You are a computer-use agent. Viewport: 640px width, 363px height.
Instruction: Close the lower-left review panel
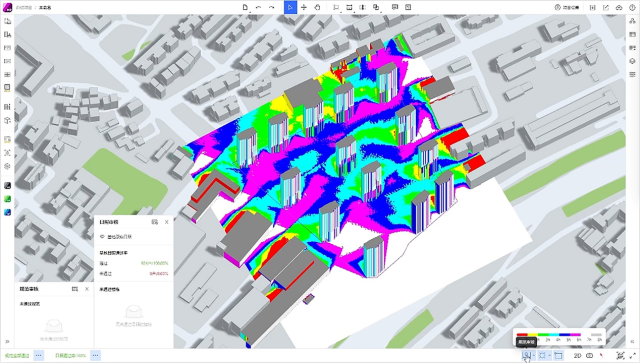[x=87, y=289]
